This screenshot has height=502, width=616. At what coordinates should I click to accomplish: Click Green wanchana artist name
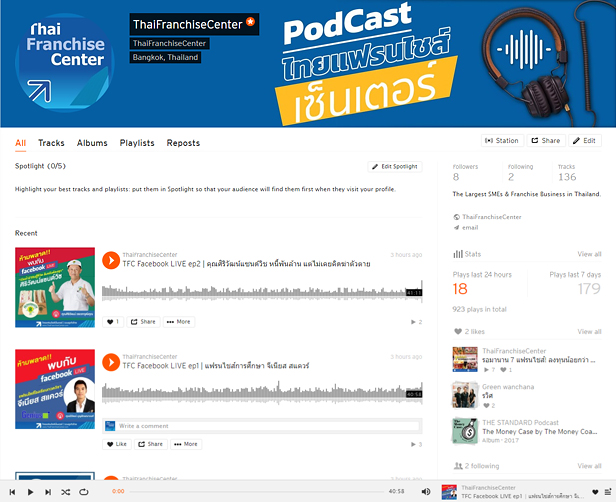pyautogui.click(x=508, y=387)
